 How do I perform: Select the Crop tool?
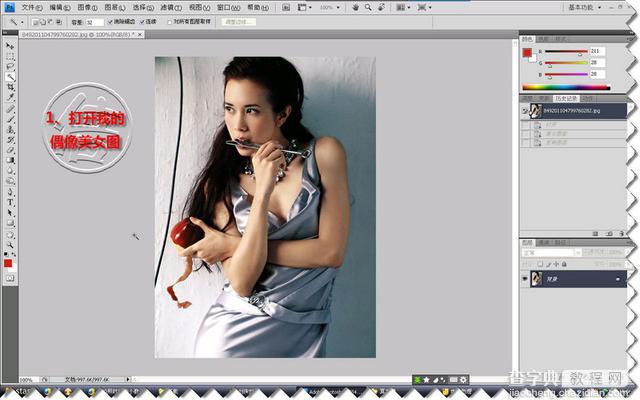click(x=10, y=87)
